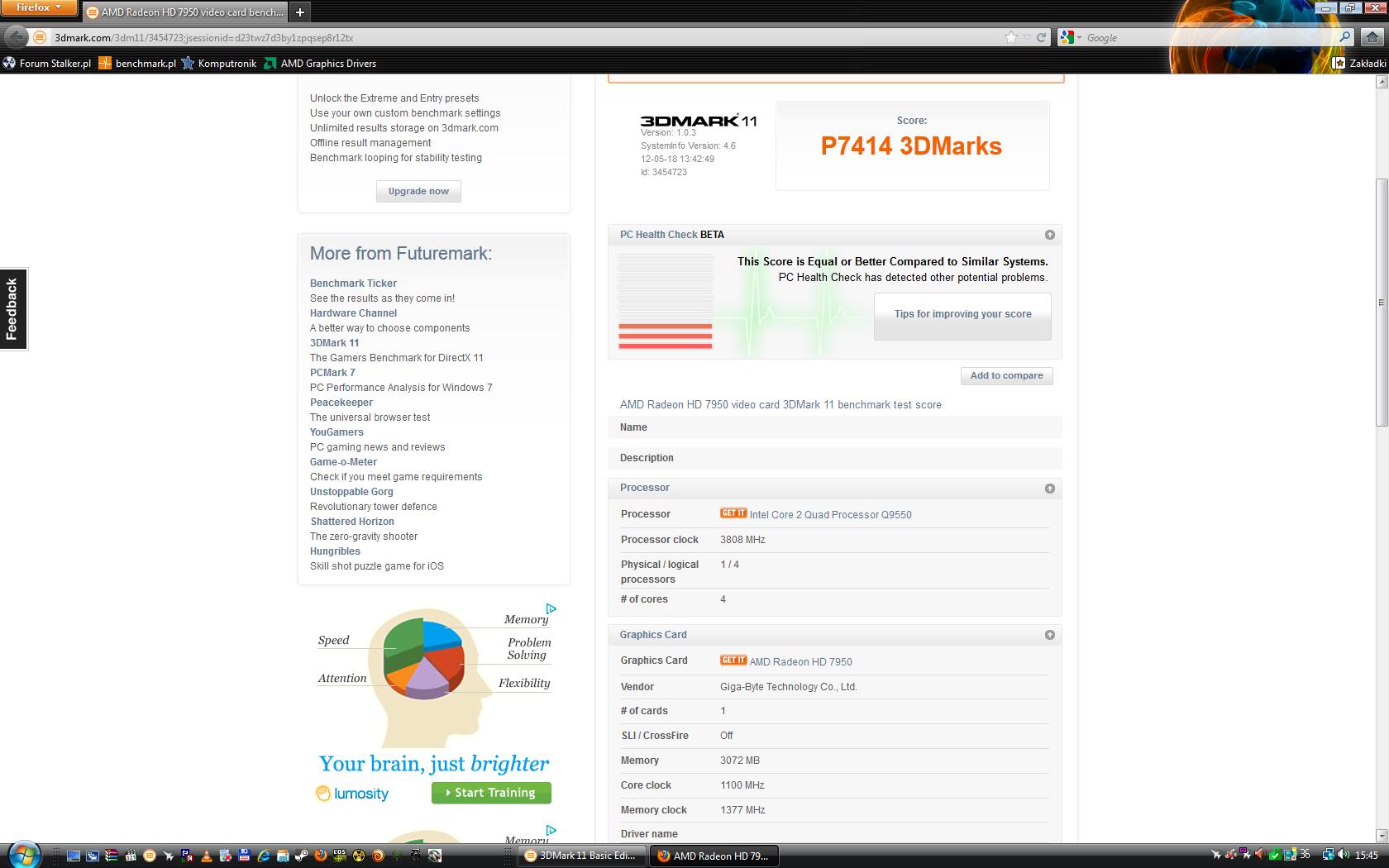
Task: Launch Internet Explorer from quick launch
Action: tap(264, 856)
